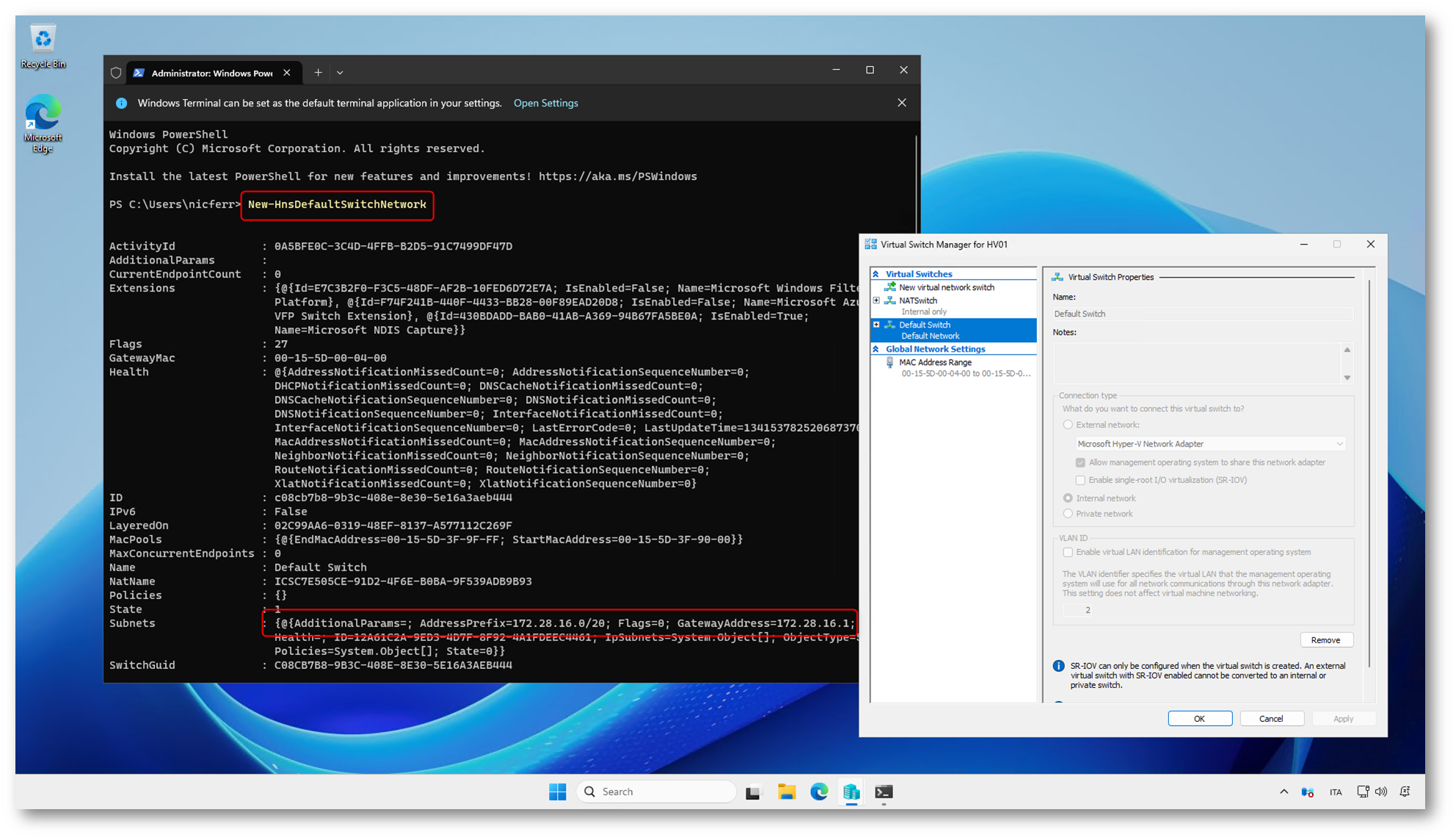
Task: Click the Open Settings link
Action: tap(545, 103)
